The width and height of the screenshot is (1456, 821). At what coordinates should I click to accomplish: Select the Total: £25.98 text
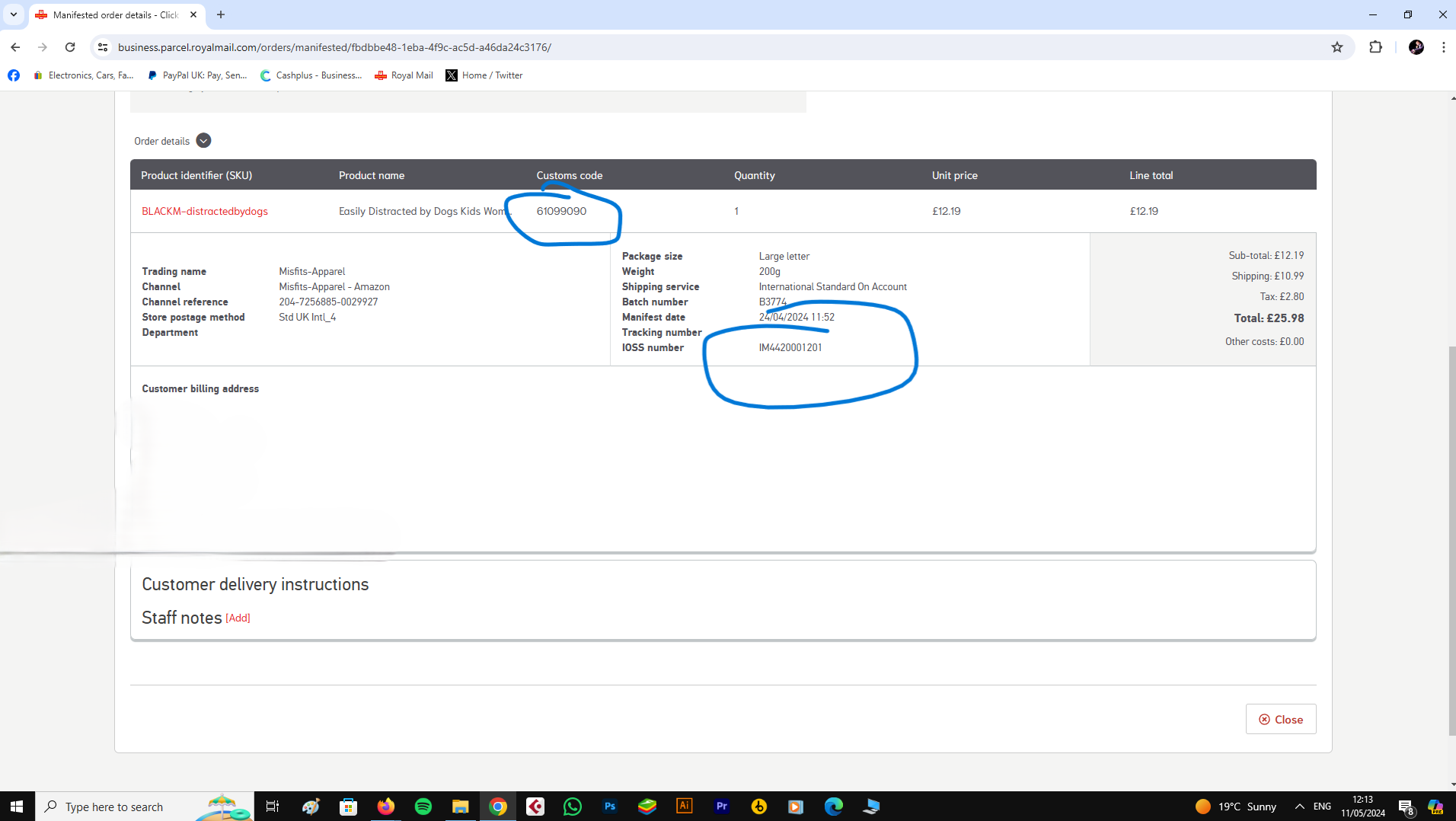click(x=1269, y=318)
